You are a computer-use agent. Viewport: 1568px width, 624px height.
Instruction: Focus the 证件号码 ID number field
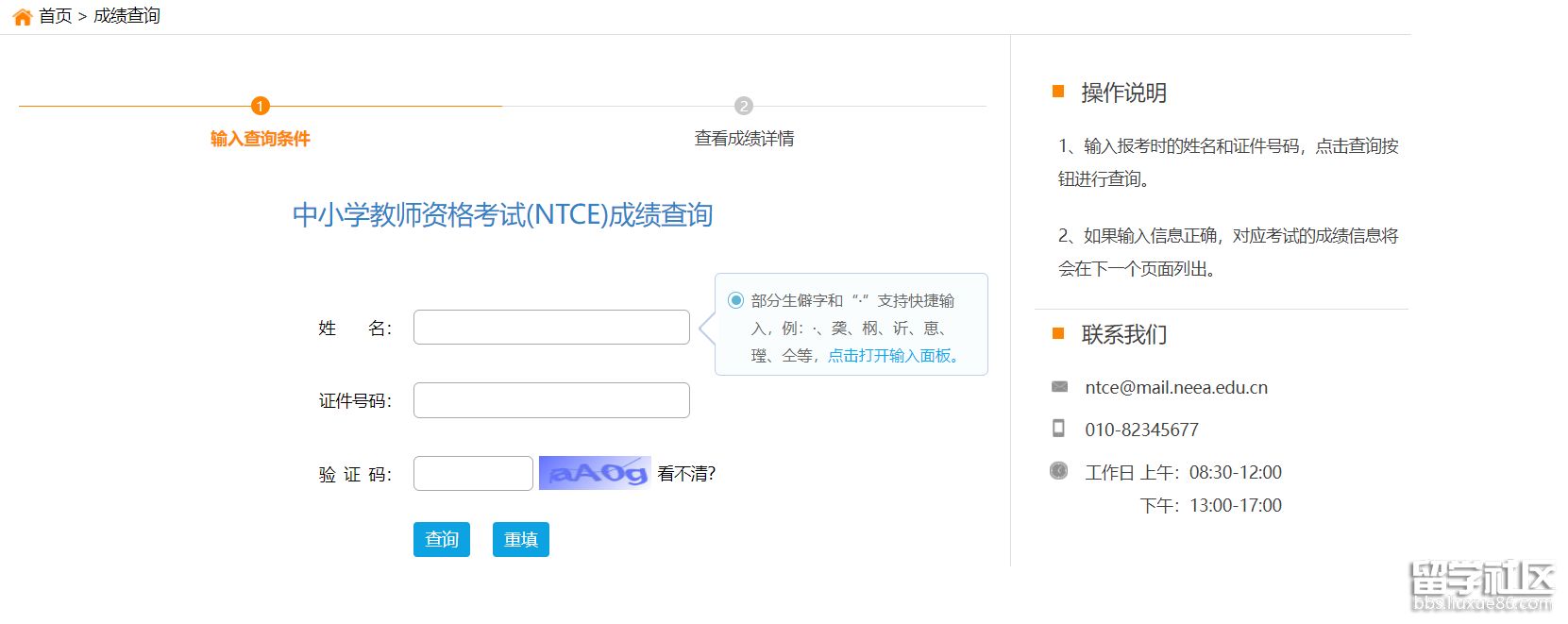pos(551,400)
